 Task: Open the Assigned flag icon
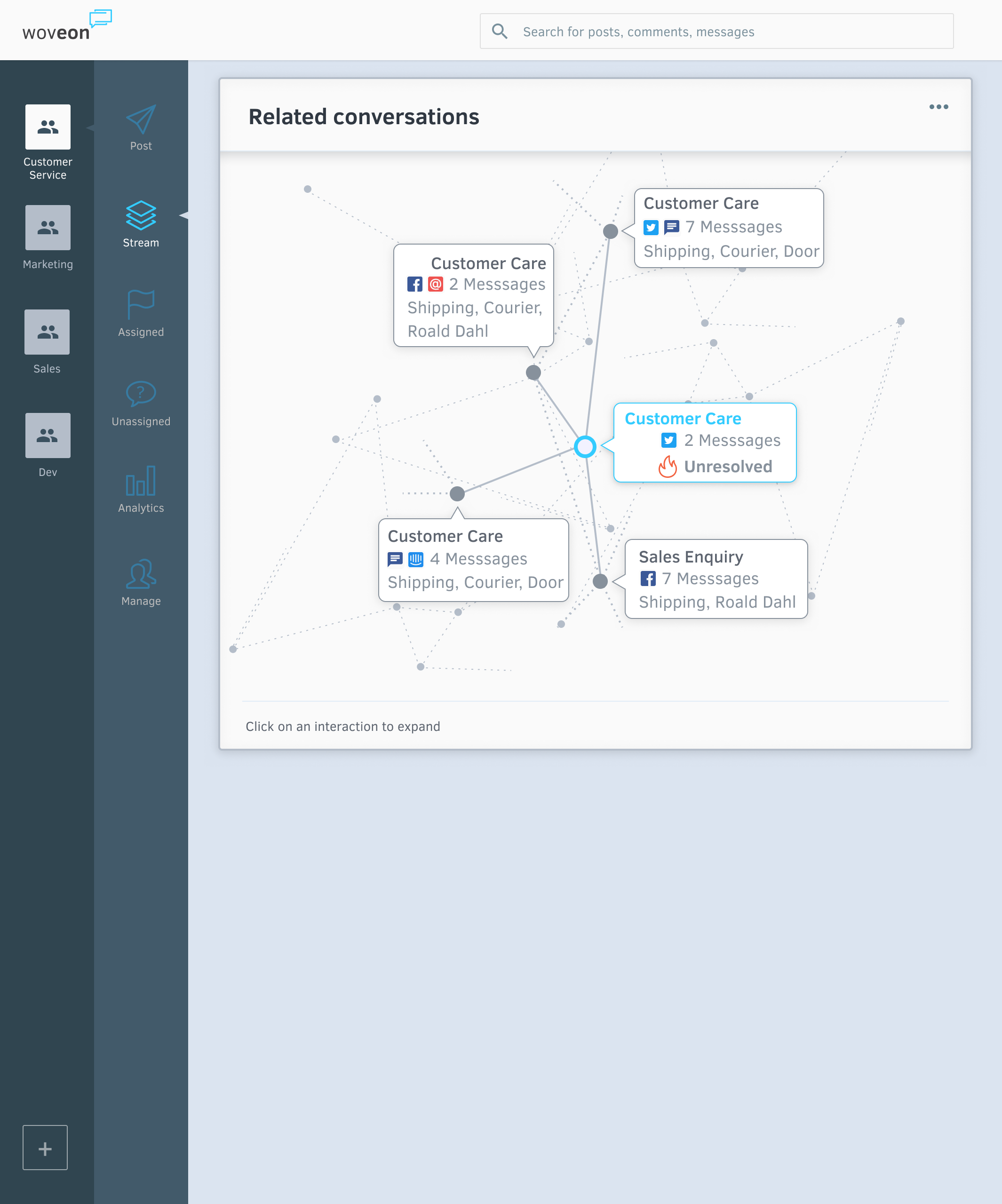pos(141,304)
